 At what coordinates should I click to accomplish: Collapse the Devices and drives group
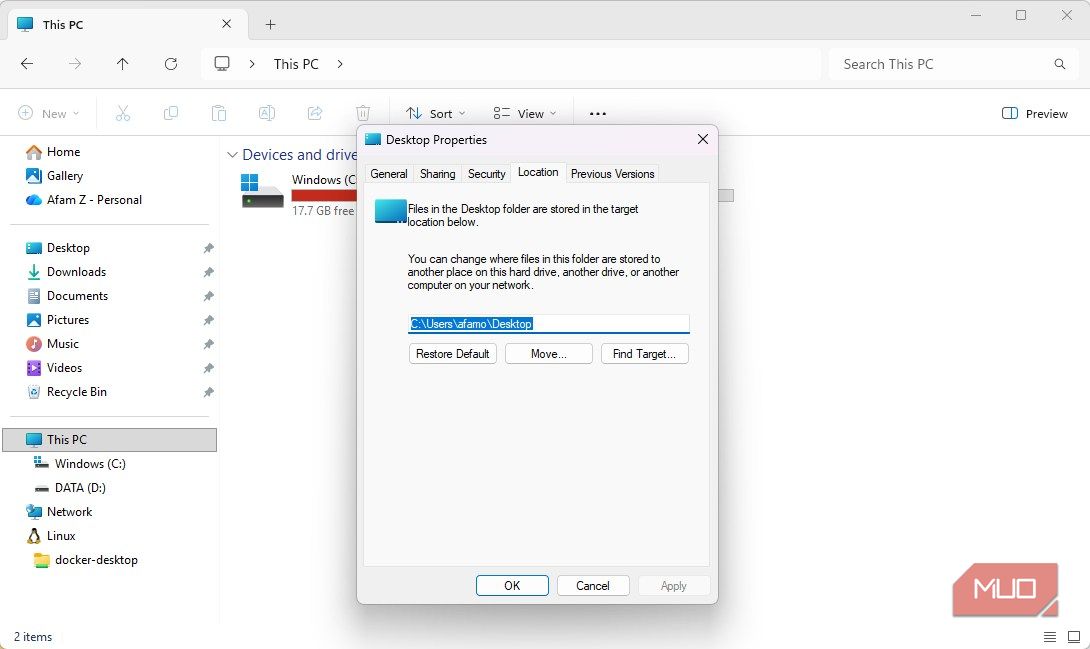pos(232,155)
